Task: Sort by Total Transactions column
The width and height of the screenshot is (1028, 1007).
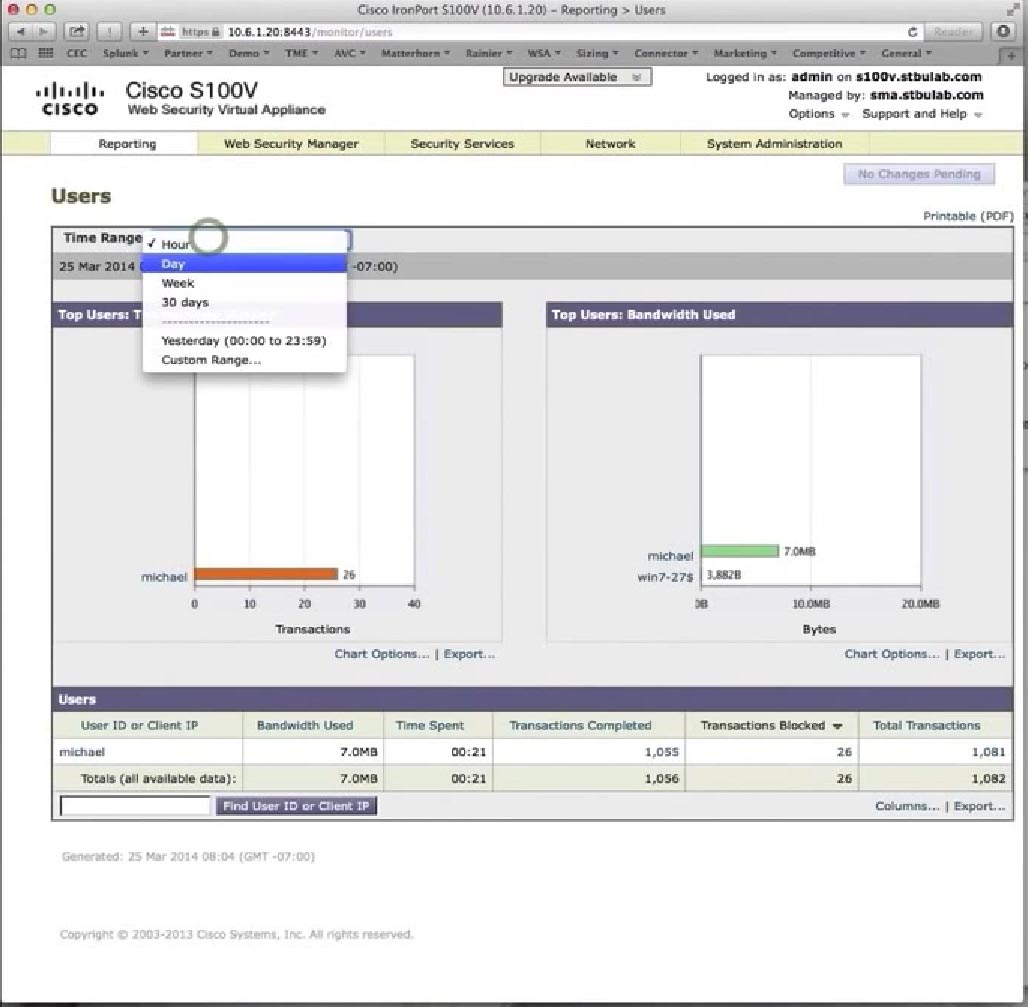Action: pyautogui.click(x=926, y=726)
